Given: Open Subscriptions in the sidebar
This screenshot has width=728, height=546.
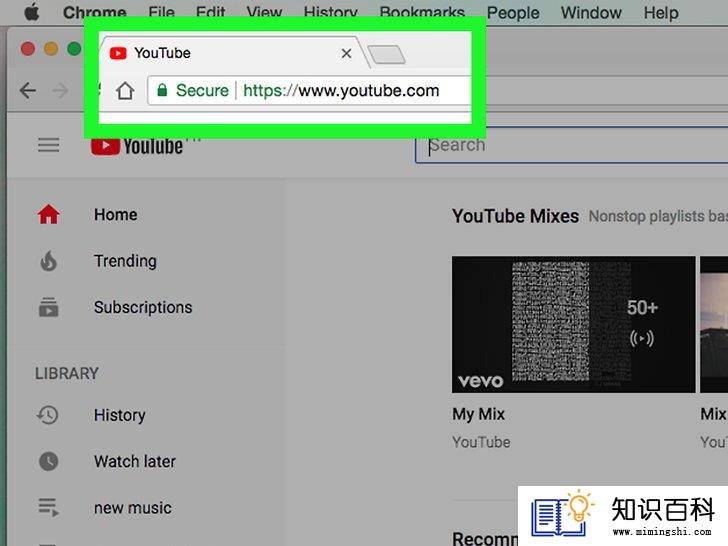Looking at the screenshot, I should point(143,307).
